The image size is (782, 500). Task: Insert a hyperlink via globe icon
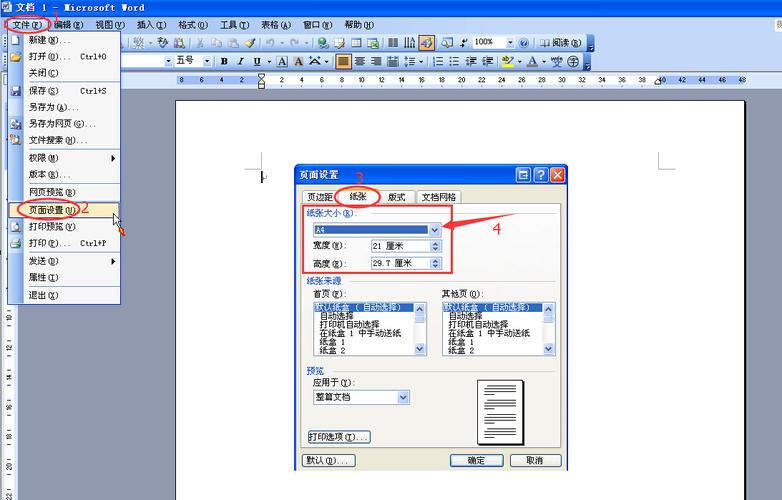click(323, 43)
